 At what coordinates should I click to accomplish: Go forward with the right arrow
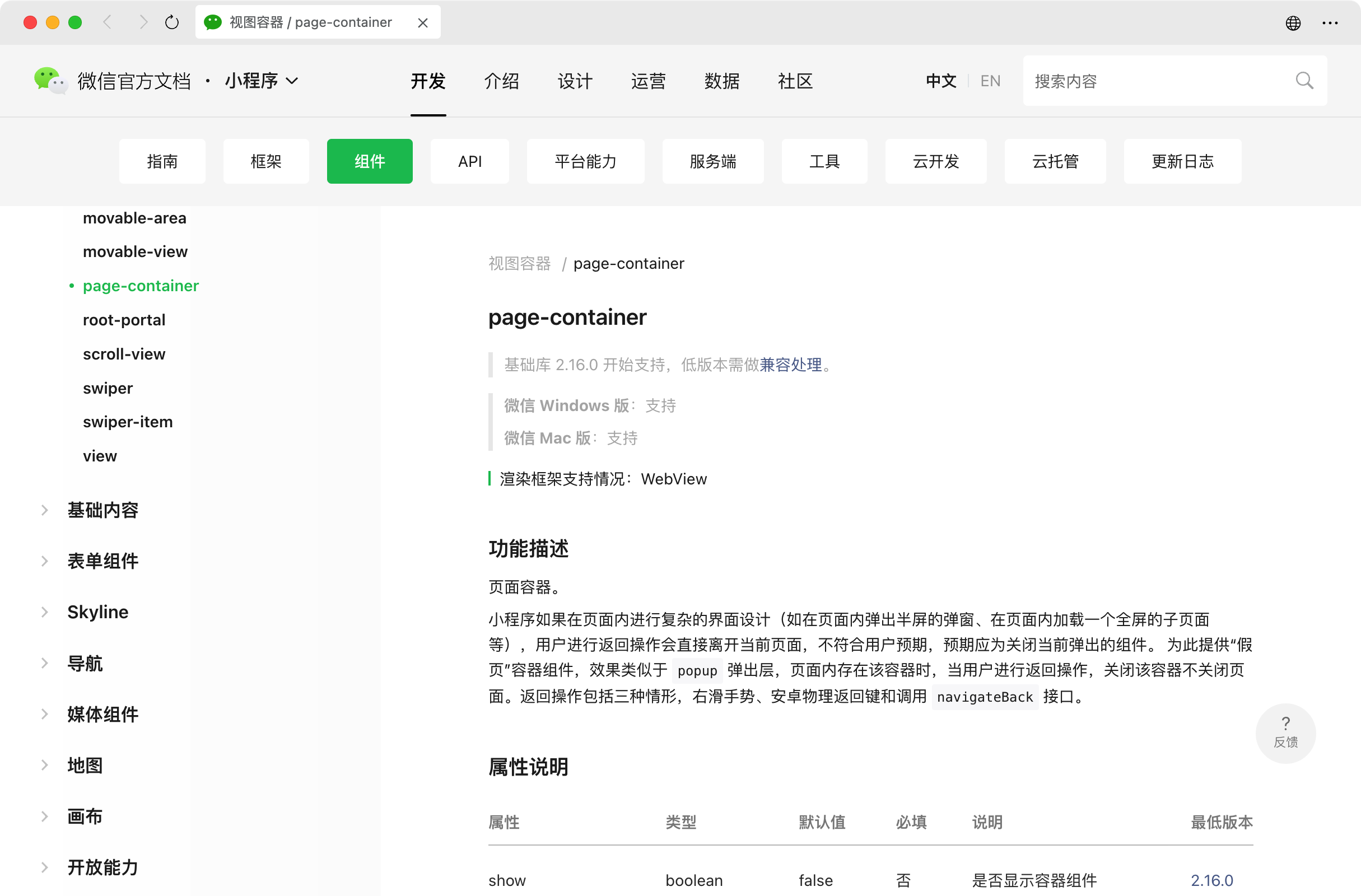(x=143, y=22)
